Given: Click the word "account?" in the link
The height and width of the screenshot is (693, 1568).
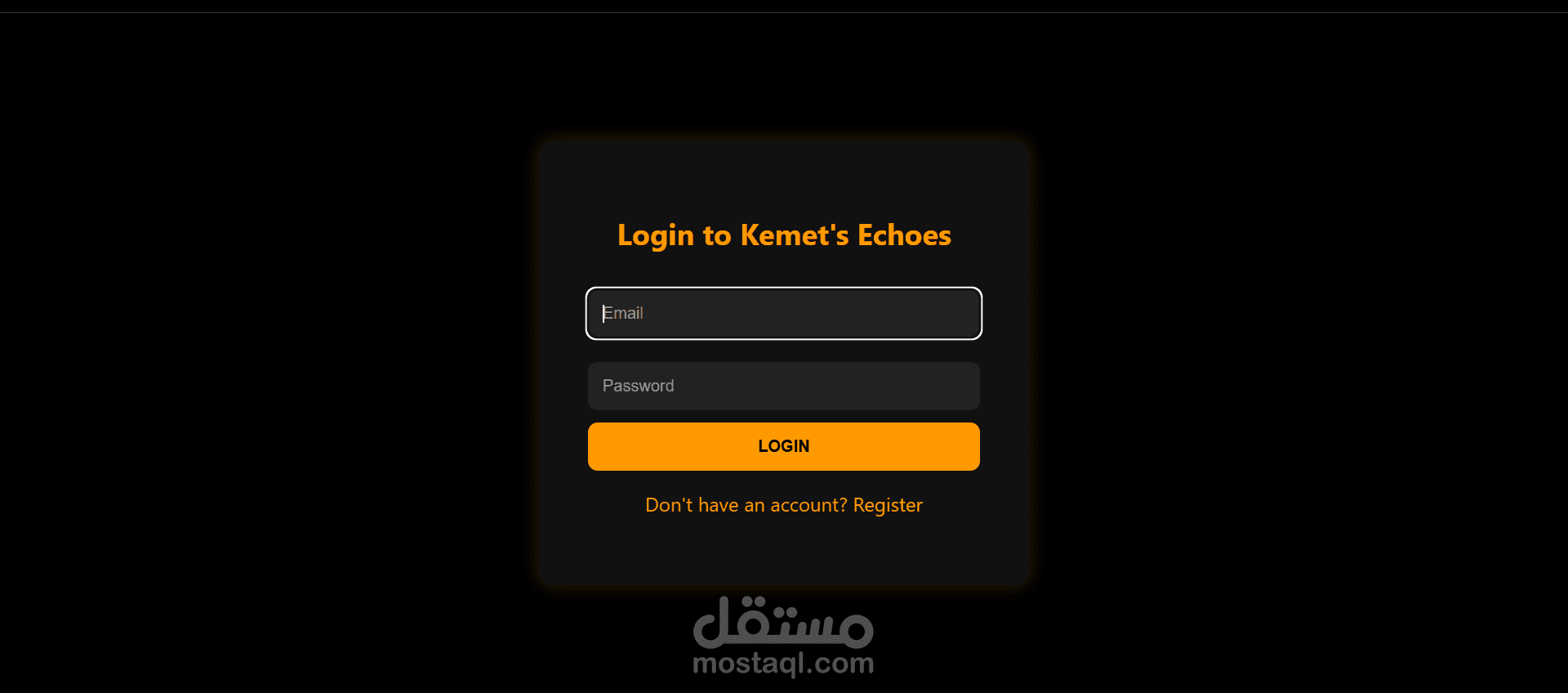Looking at the screenshot, I should click(x=809, y=505).
